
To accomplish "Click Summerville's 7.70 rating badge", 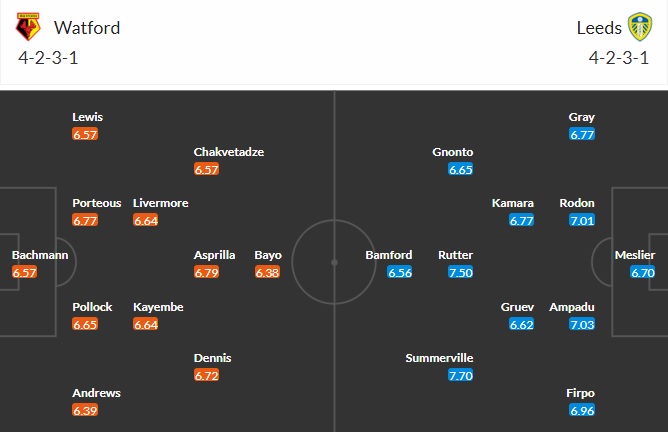I will point(461,375).
